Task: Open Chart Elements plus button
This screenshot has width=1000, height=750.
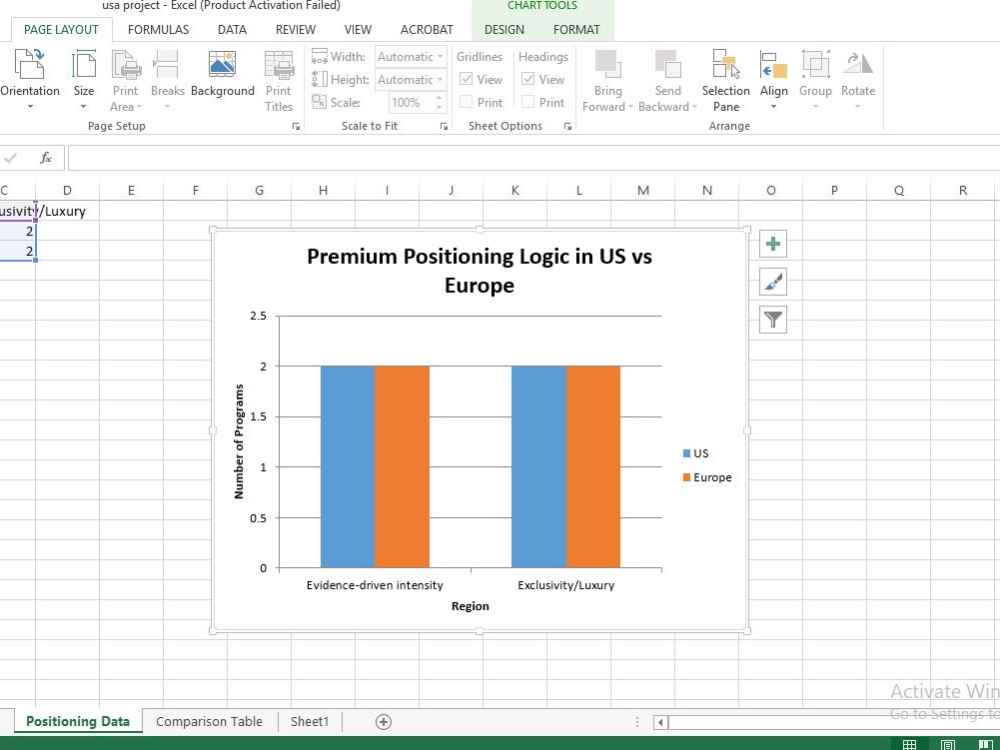Action: pos(773,244)
